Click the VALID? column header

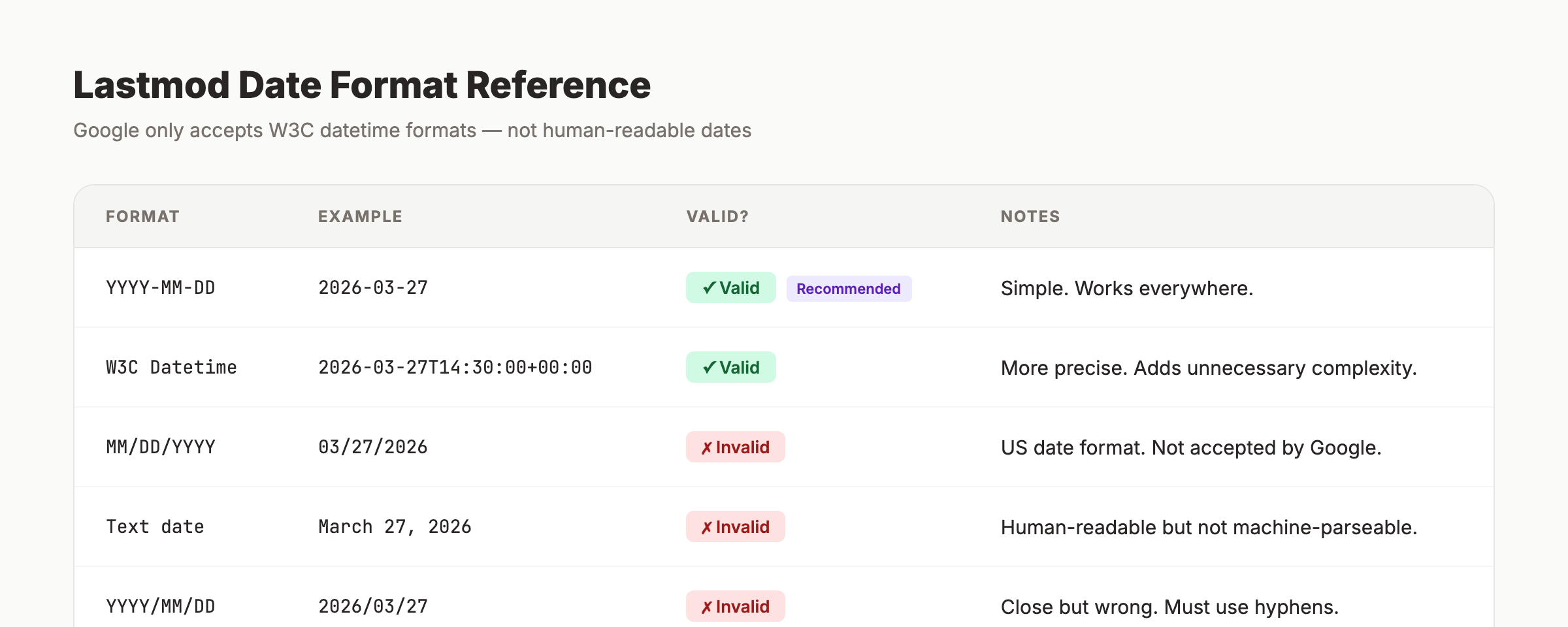(x=718, y=216)
